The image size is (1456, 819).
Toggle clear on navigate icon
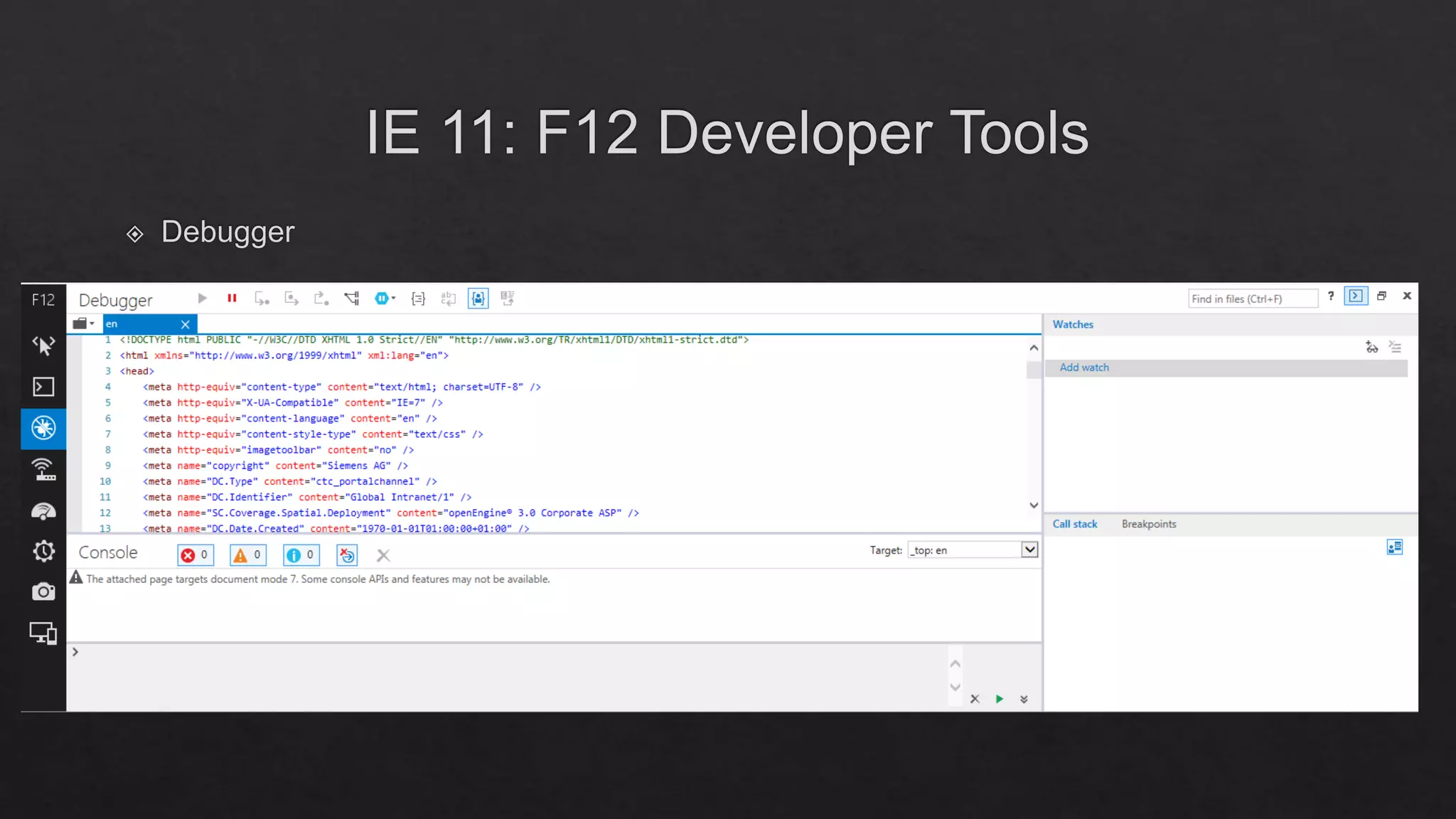pos(347,555)
